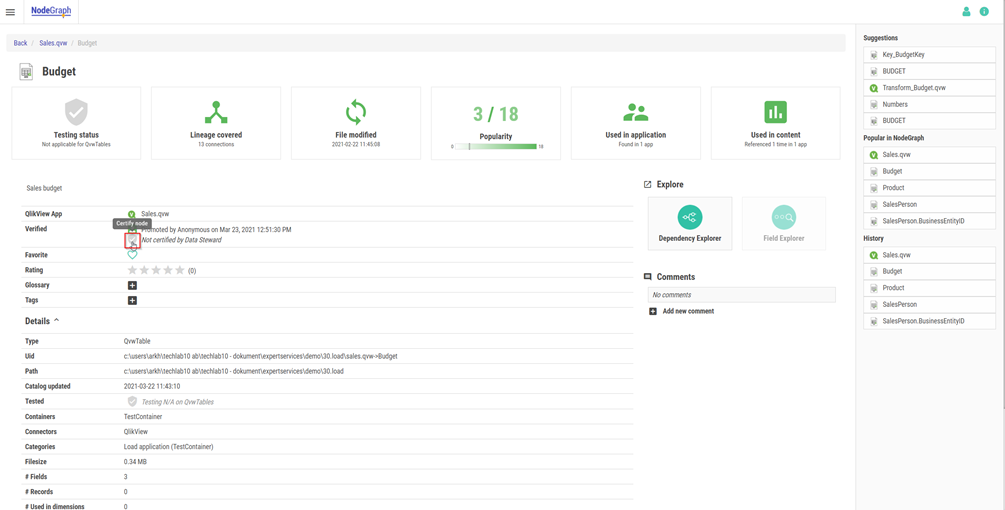
Task: Click icon beside Product in Popular list
Action: click(x=874, y=188)
